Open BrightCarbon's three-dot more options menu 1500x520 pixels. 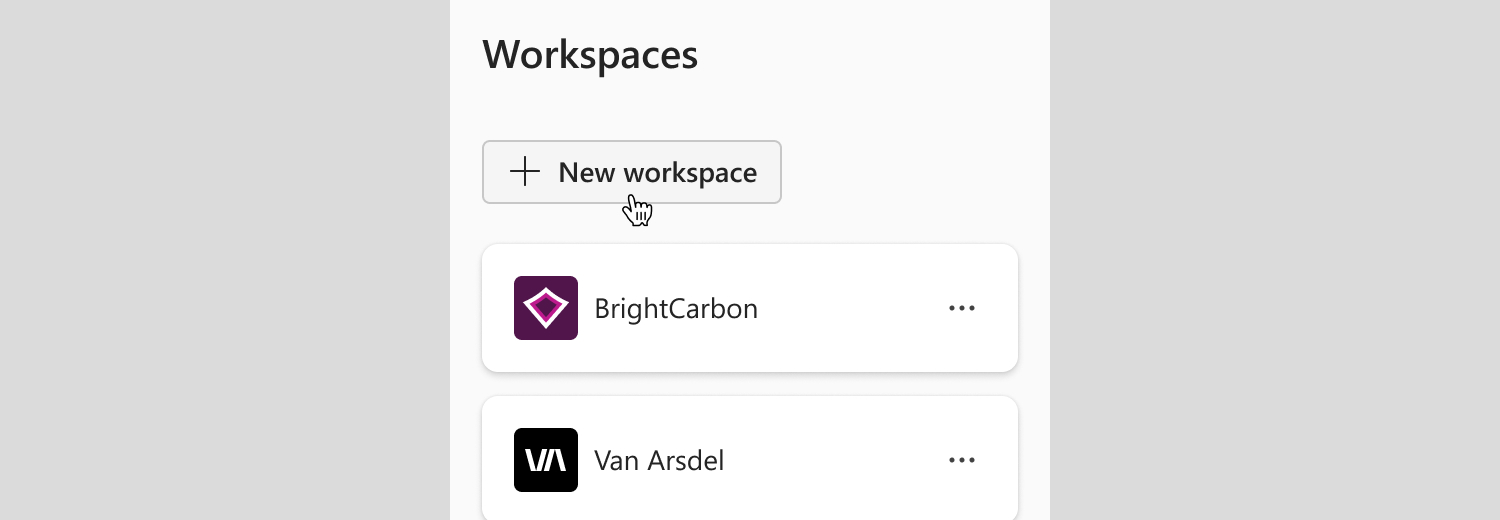[x=962, y=308]
